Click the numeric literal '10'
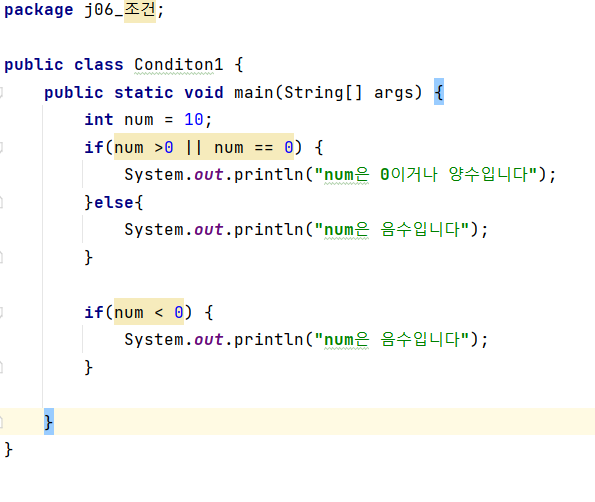595x502 pixels. pos(194,120)
